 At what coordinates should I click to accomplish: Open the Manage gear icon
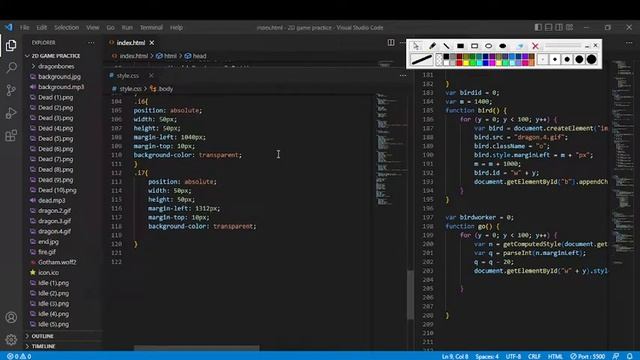[x=11, y=339]
